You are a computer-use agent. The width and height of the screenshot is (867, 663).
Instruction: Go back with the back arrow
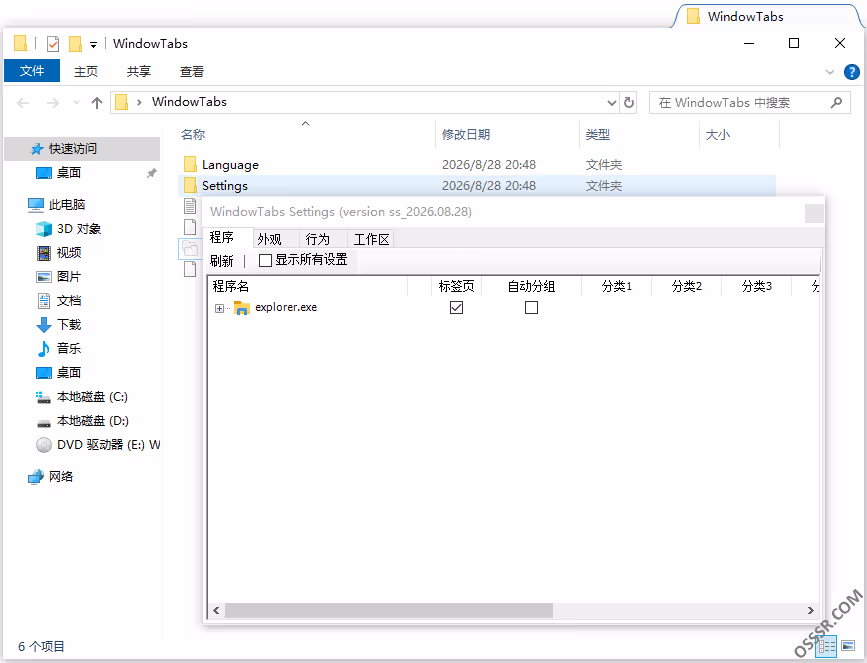(x=23, y=103)
